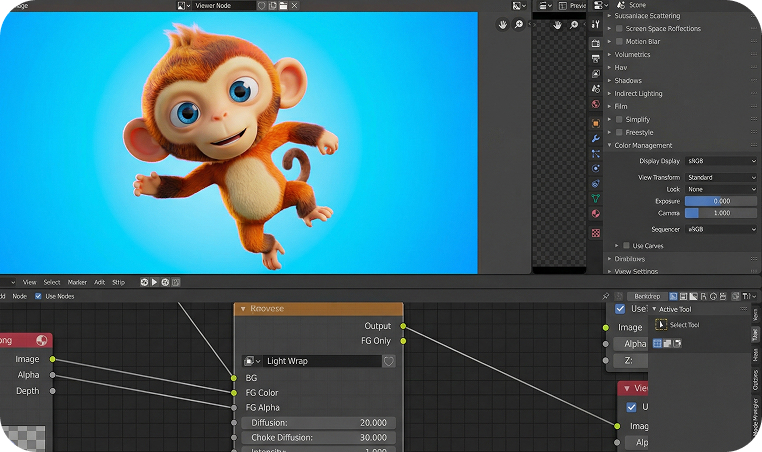This screenshot has height=452, width=762.
Task: Open the Modifier properties wrench icon
Action: tap(595, 138)
